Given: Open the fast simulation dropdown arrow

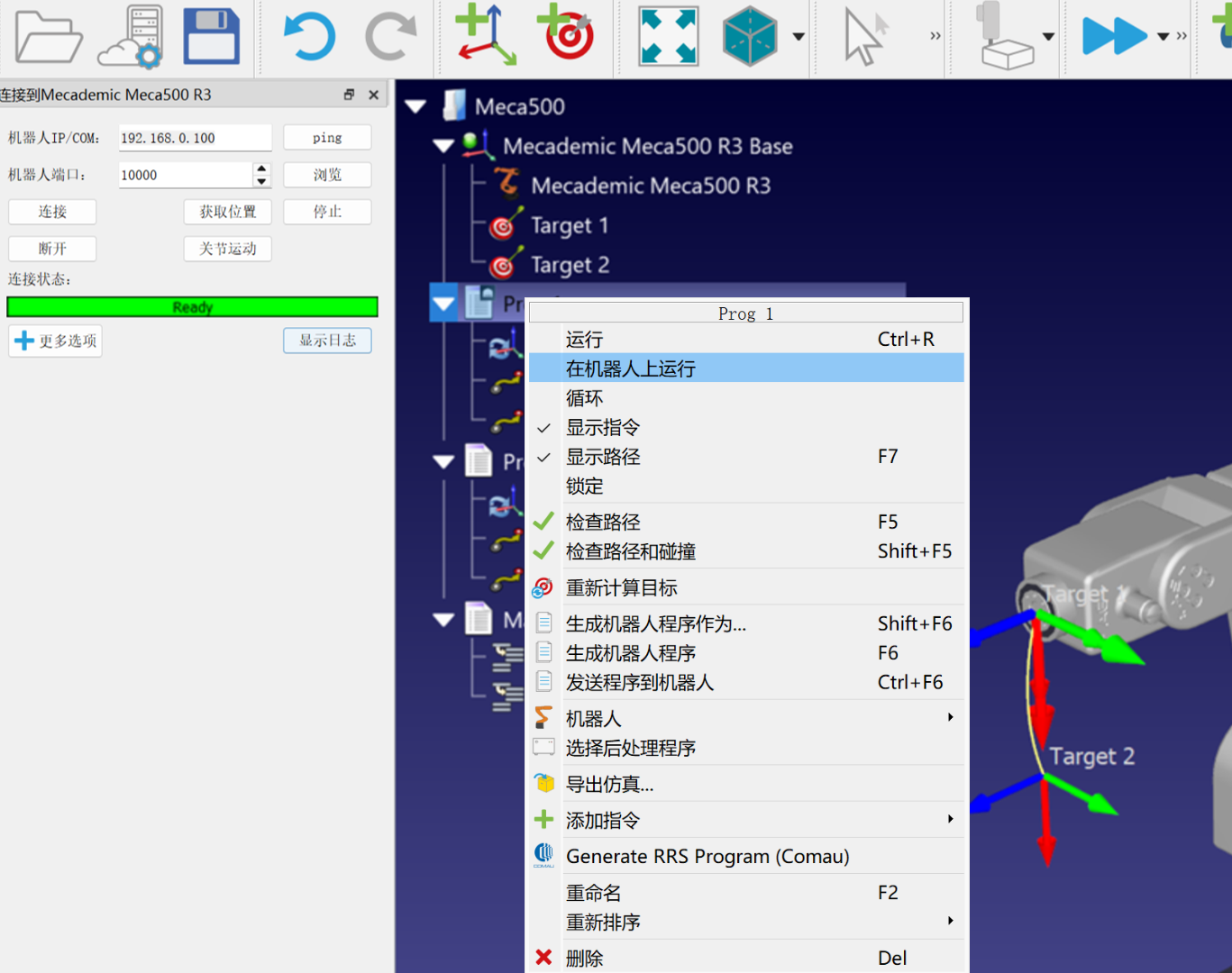Looking at the screenshot, I should point(1163,37).
